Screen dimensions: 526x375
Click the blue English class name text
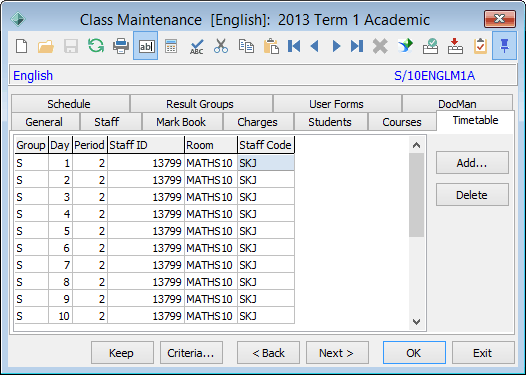click(x=33, y=76)
